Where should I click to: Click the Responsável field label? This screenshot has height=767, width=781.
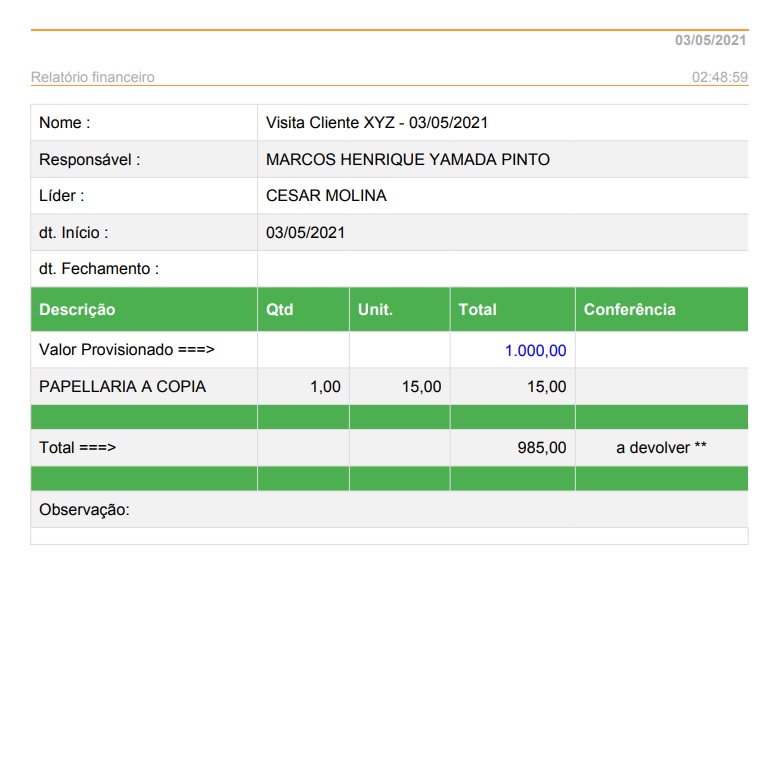click(x=89, y=160)
